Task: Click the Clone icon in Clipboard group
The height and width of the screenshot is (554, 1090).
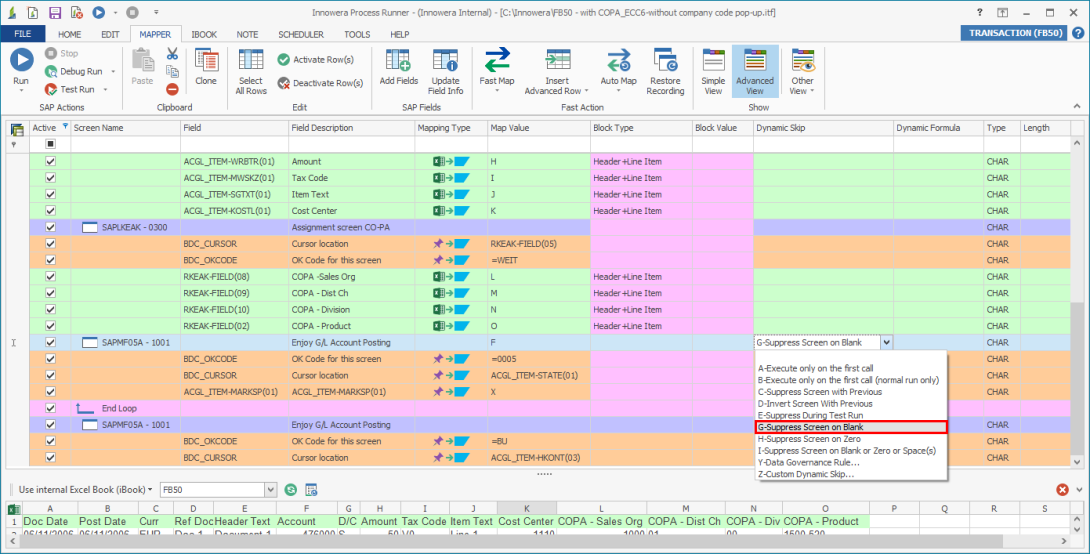Action: tap(206, 66)
